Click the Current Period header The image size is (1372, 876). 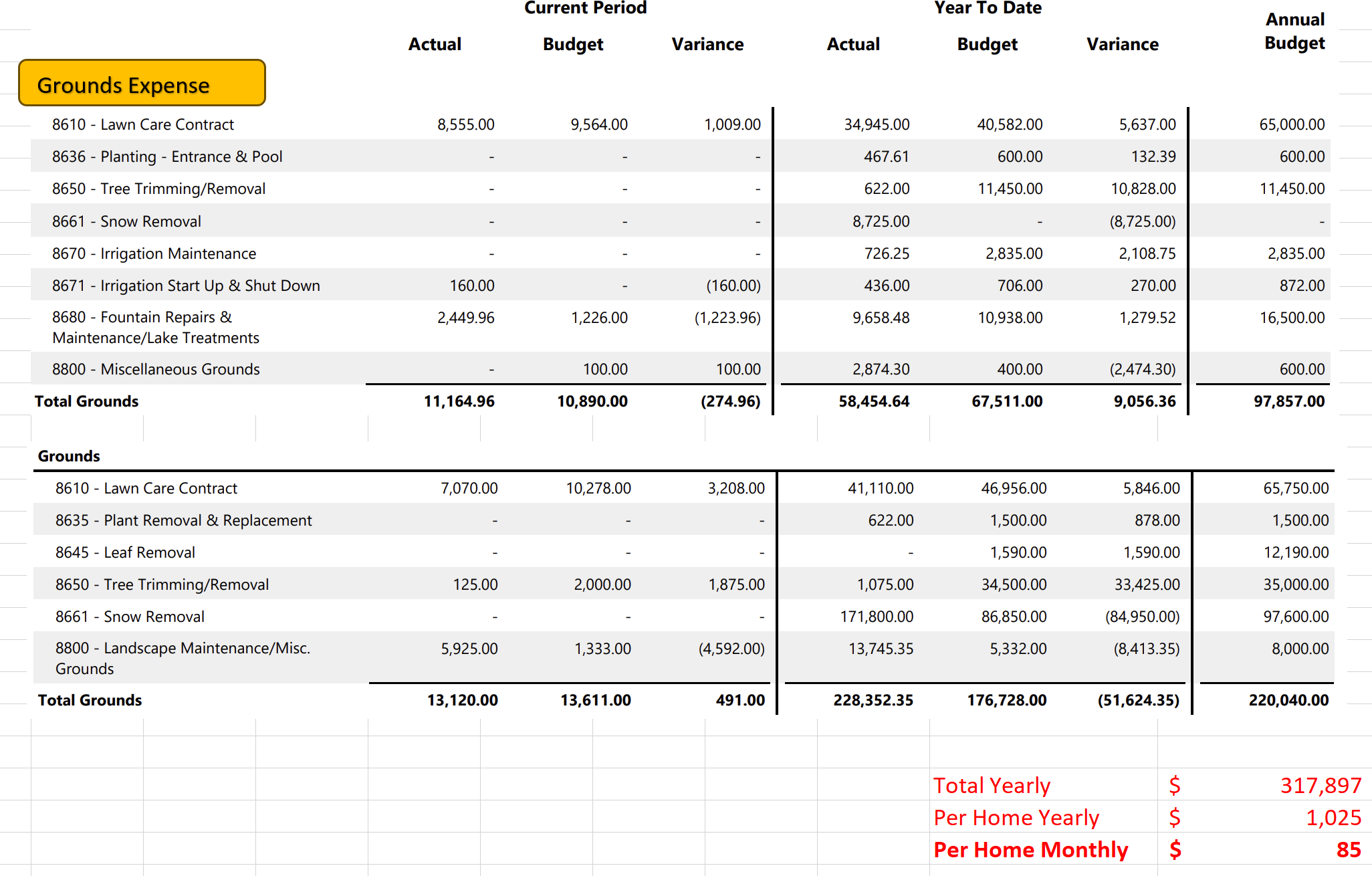pyautogui.click(x=585, y=8)
